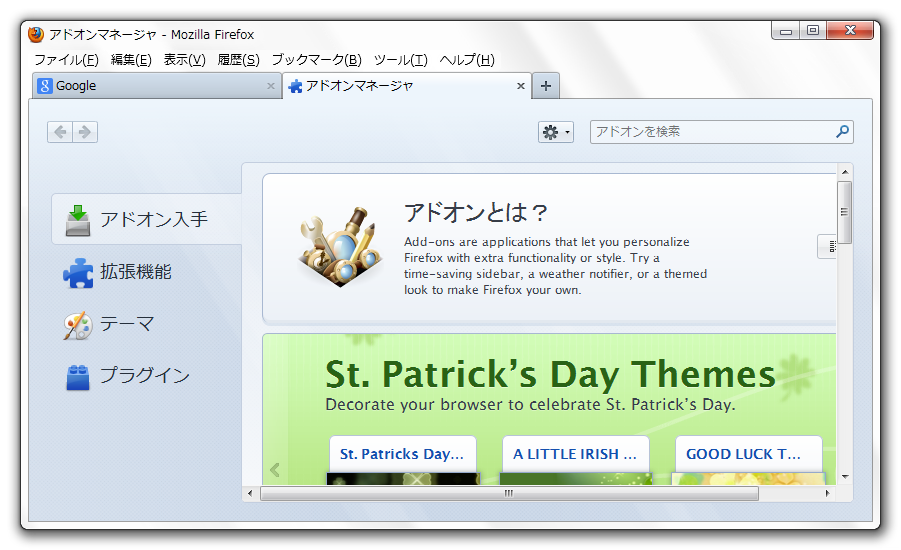Open 表示(V) menu
901x550 pixels.
tap(184, 60)
